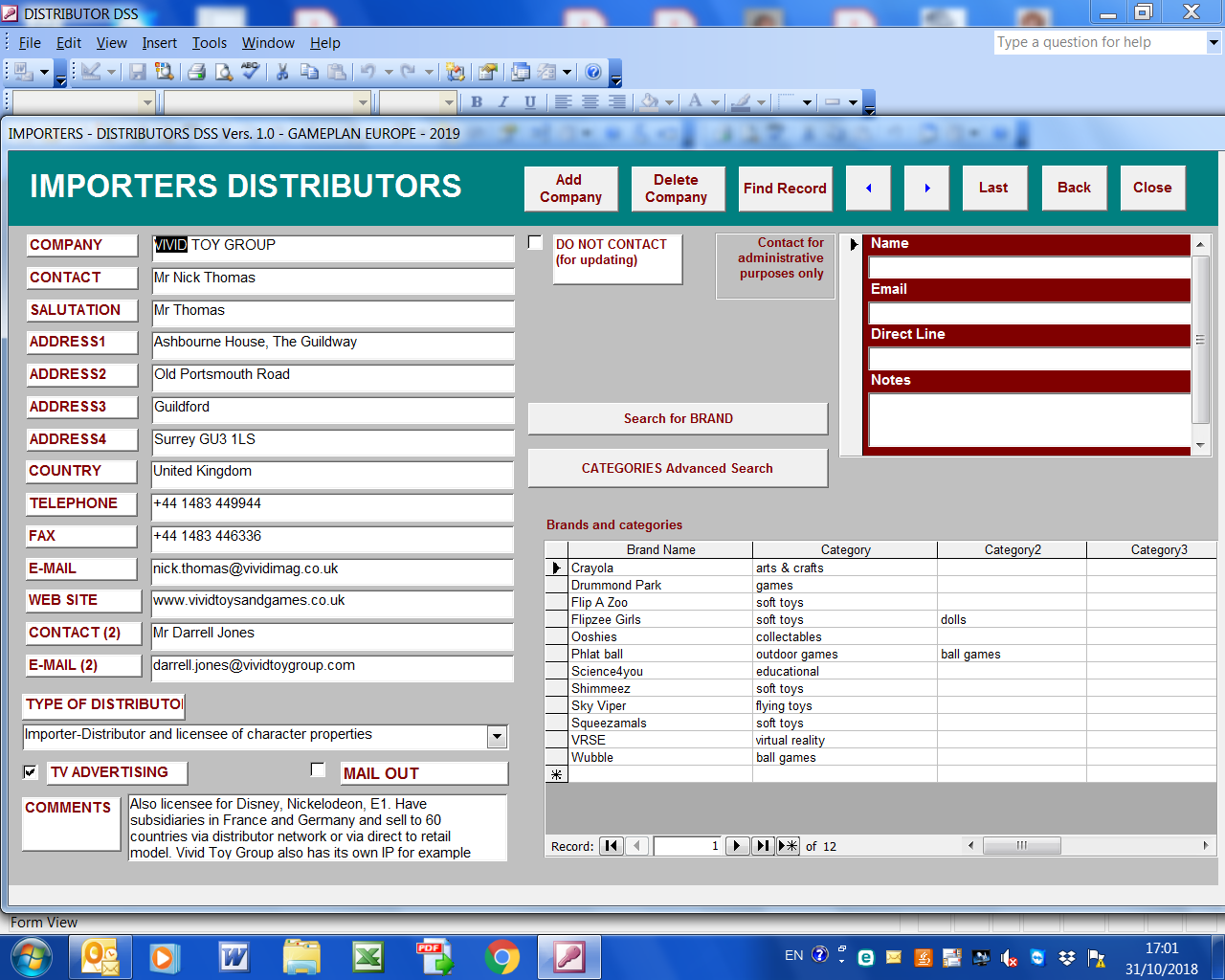Expand the Font name combo box
The height and width of the screenshot is (980, 1225).
363,102
